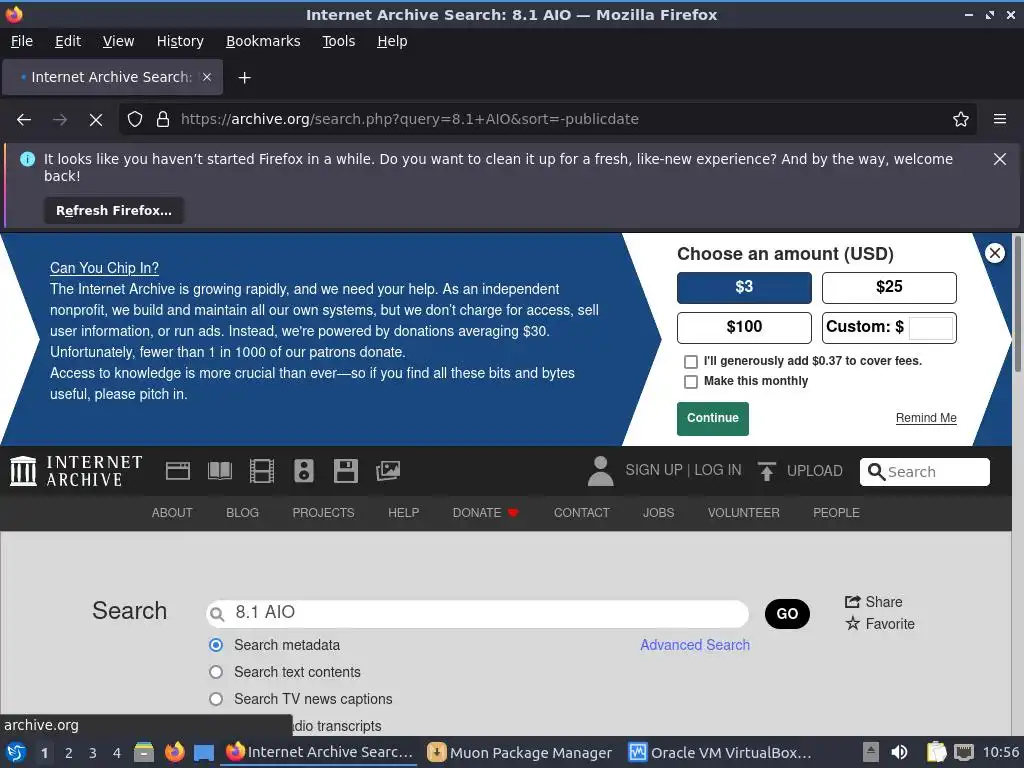Viewport: 1024px width, 768px height.
Task: Choose the $3 donation amount
Action: coord(744,287)
